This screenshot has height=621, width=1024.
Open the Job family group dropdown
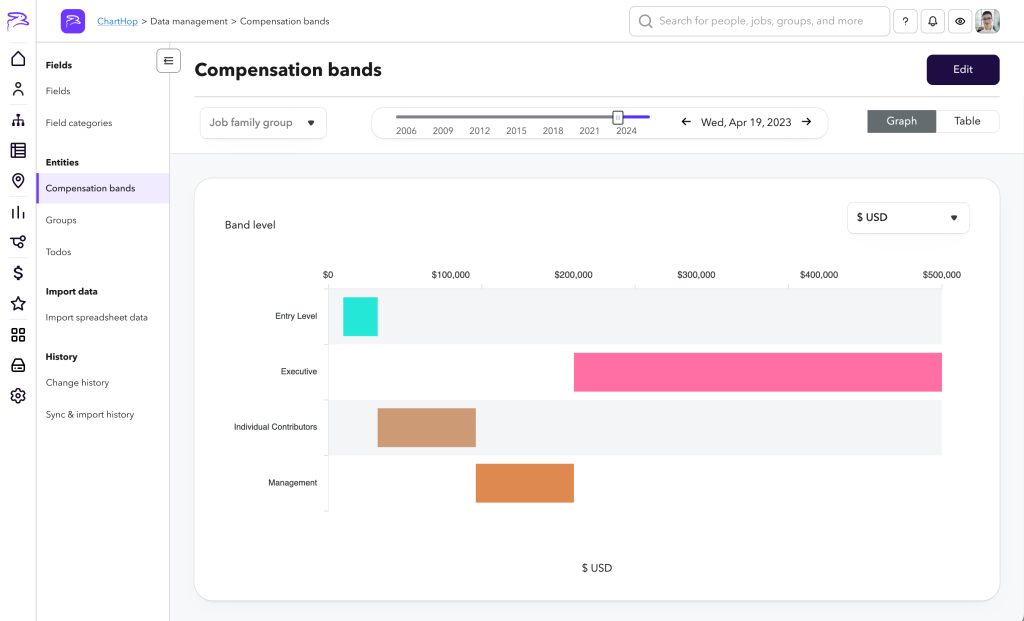(263, 123)
